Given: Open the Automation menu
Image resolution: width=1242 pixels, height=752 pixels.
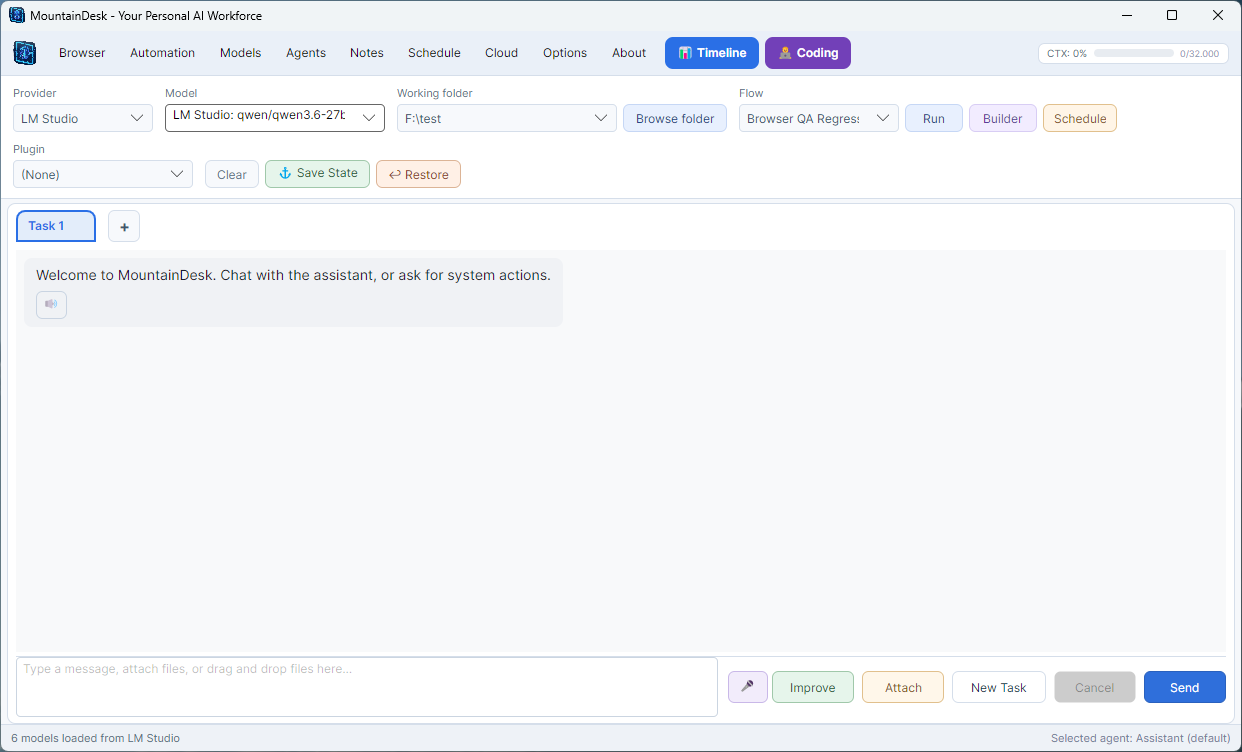Looking at the screenshot, I should 162,53.
